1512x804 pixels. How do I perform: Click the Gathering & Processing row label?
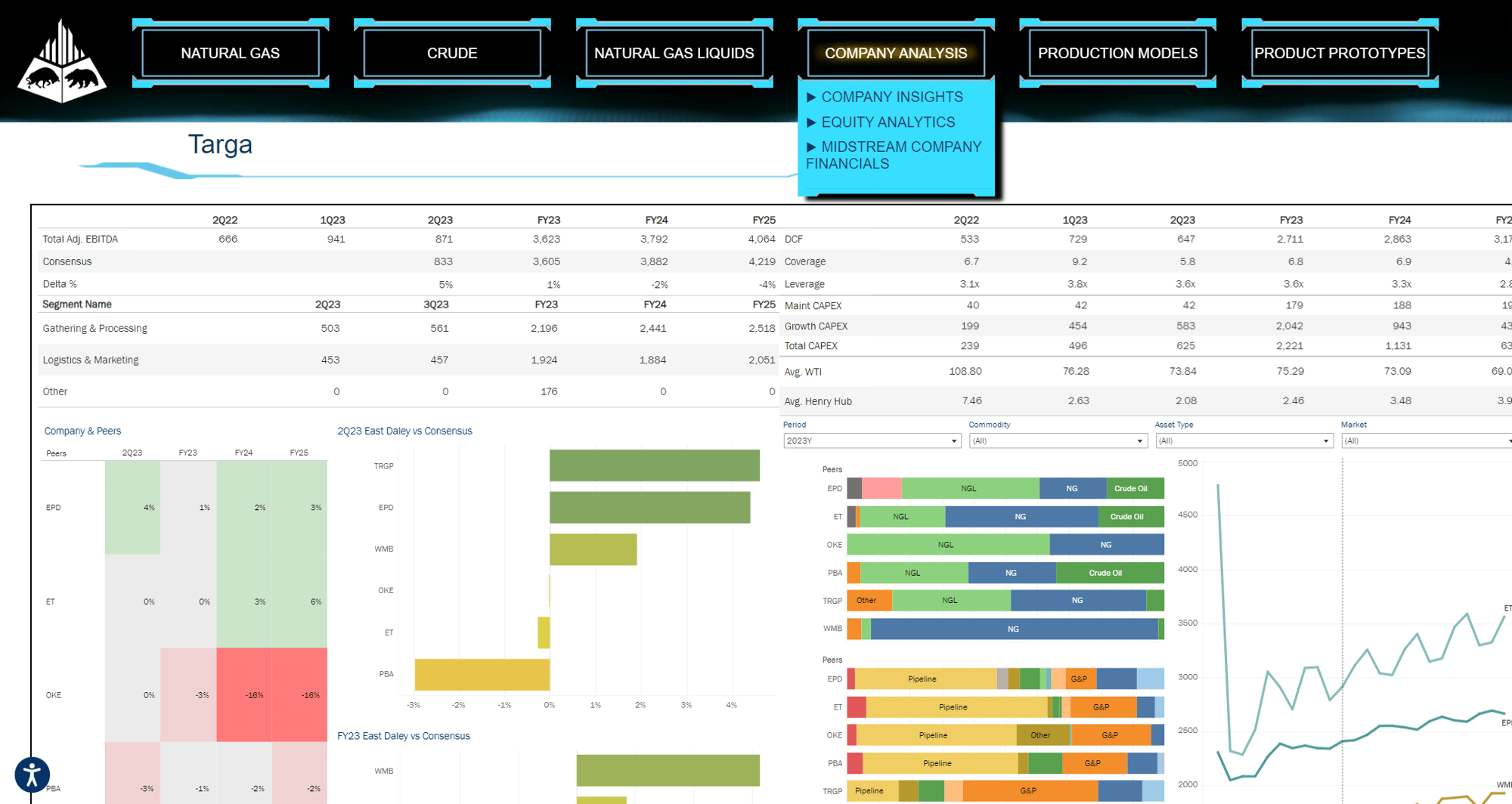coord(95,328)
